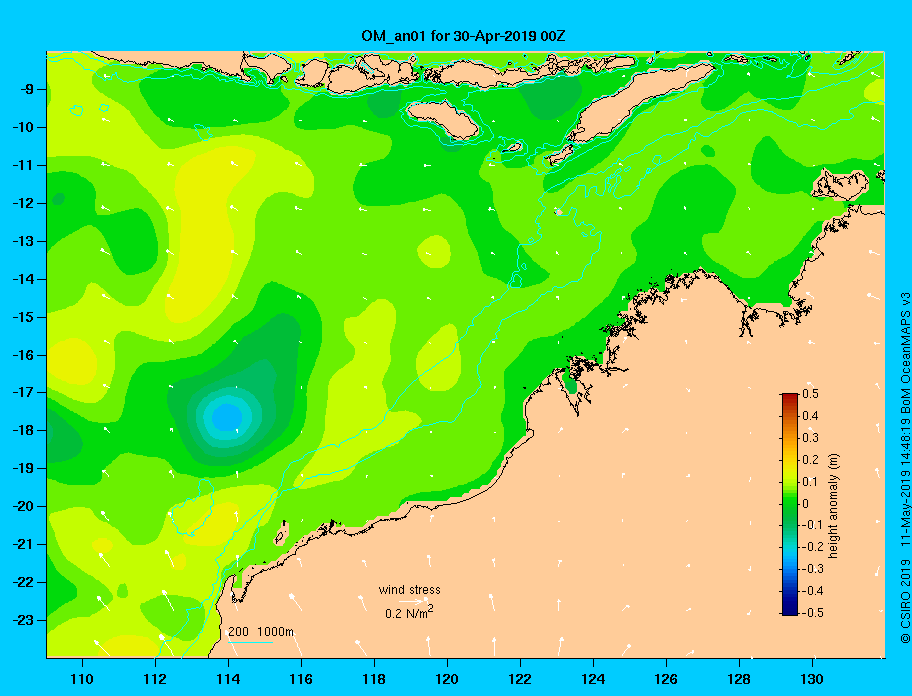Click the "wind stress" legend label
912x696 pixels.
coord(409,590)
